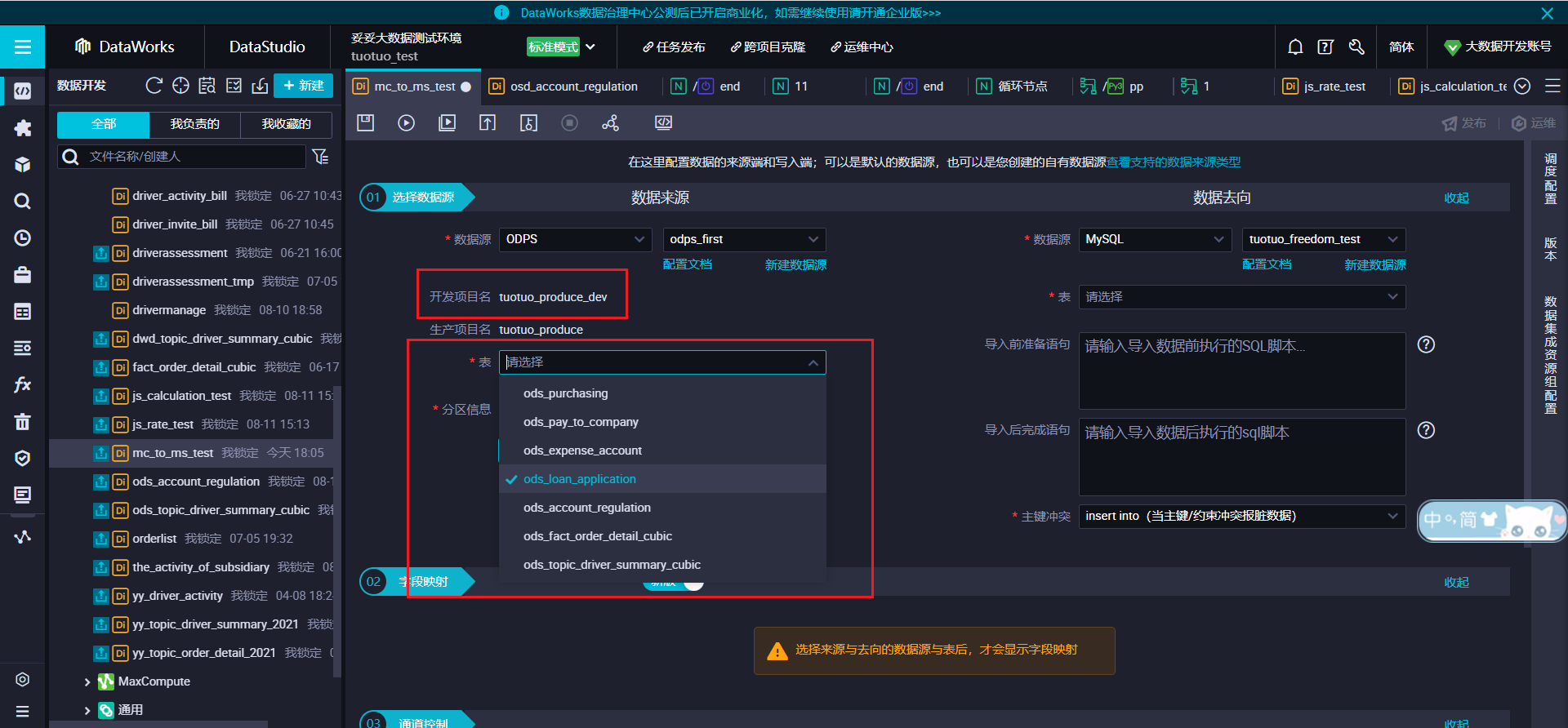Open the destination table 请选择 dropdown
This screenshot has height=728, width=1568.
1242,297
